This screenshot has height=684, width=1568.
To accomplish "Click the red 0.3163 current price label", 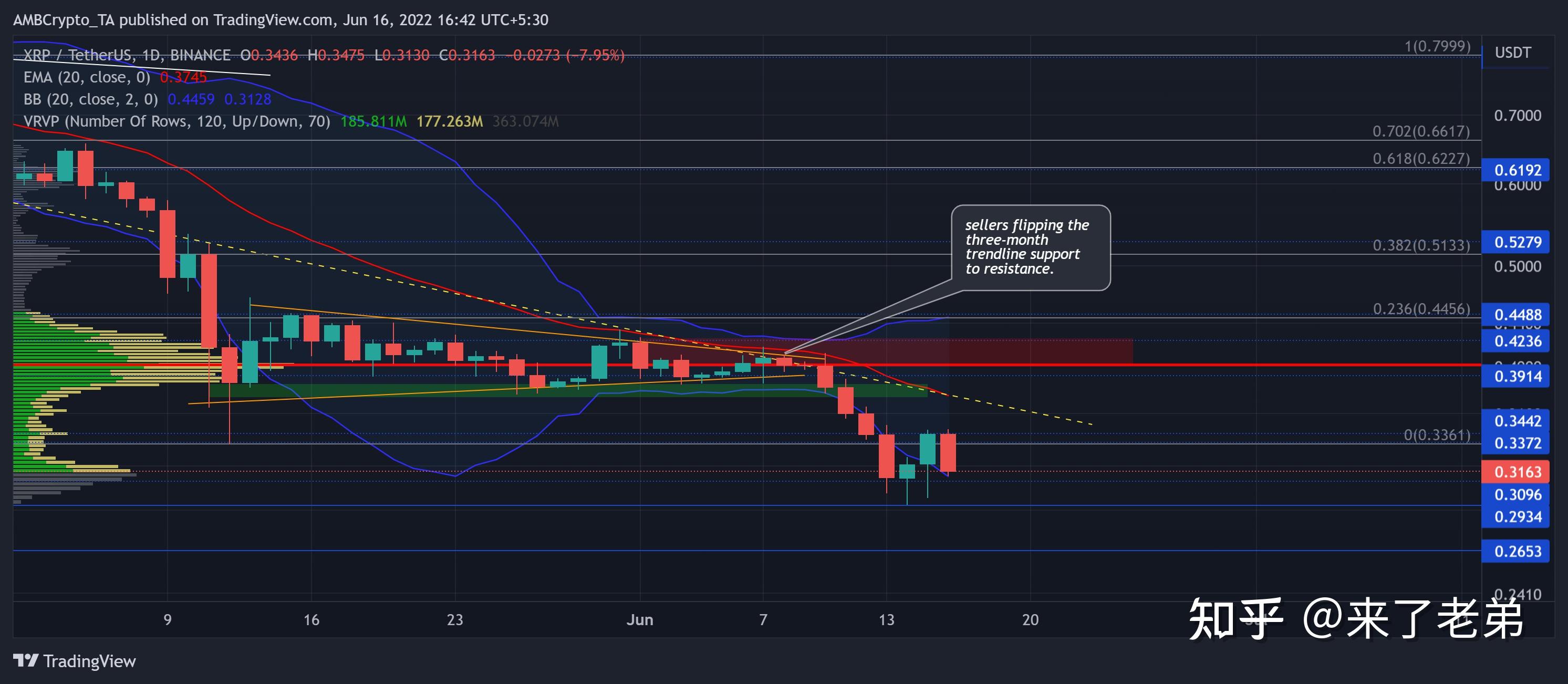I will (x=1515, y=472).
